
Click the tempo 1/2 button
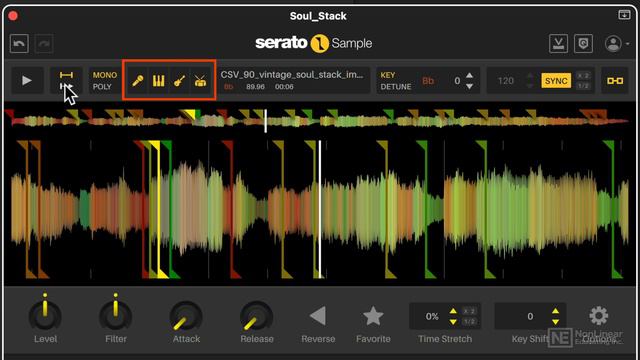point(583,86)
